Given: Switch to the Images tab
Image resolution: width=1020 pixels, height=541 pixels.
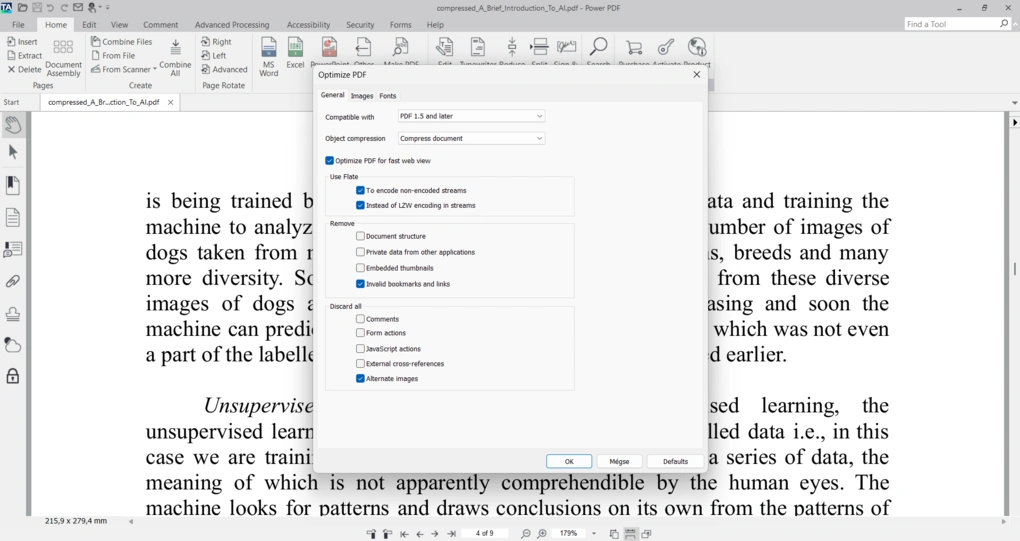Looking at the screenshot, I should pyautogui.click(x=362, y=96).
